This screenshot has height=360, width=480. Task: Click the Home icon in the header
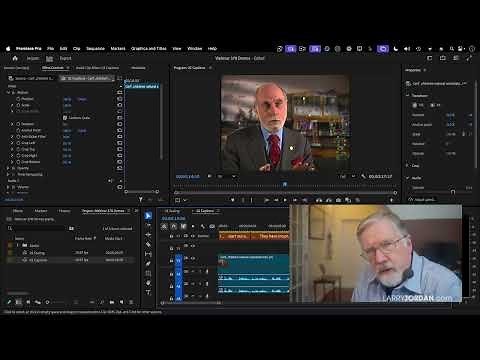pos(15,58)
